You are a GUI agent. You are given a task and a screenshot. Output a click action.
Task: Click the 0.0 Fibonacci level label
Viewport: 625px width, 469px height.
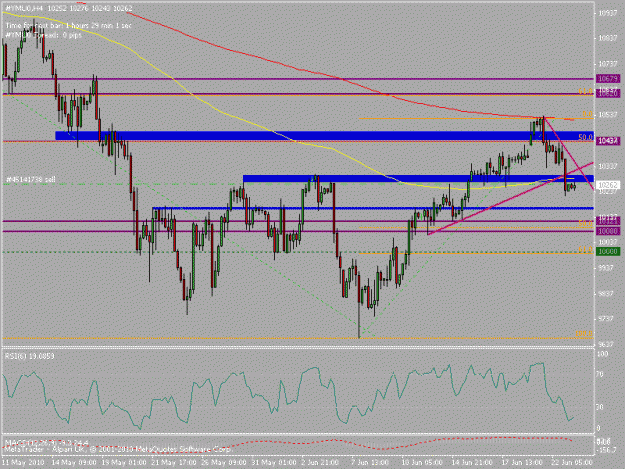click(x=587, y=114)
